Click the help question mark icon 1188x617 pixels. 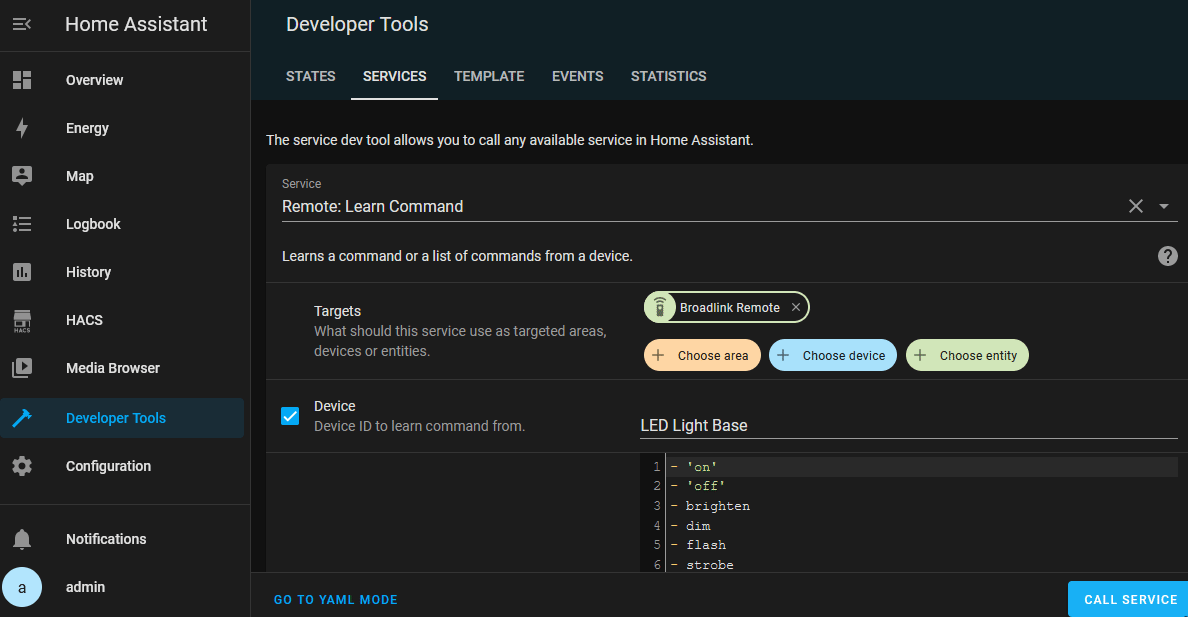[x=1167, y=256]
